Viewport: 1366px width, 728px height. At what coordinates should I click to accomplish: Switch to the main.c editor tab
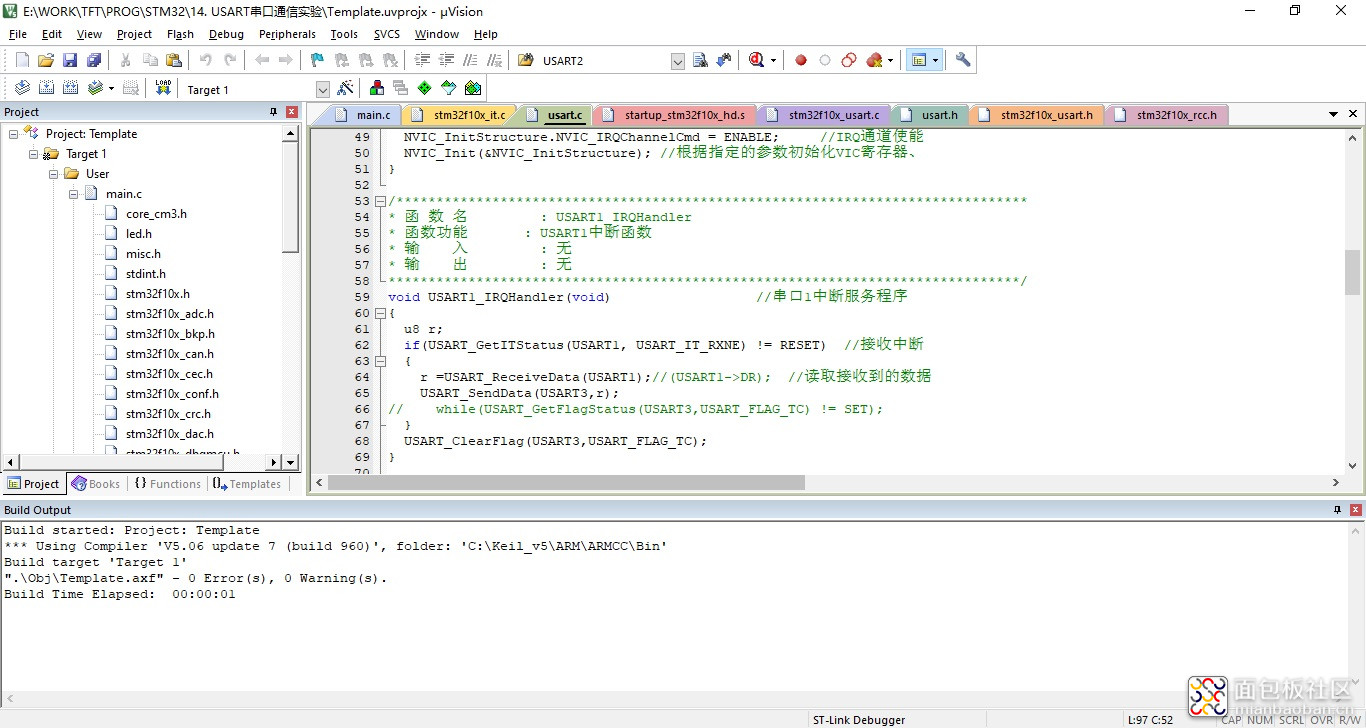pyautogui.click(x=366, y=115)
